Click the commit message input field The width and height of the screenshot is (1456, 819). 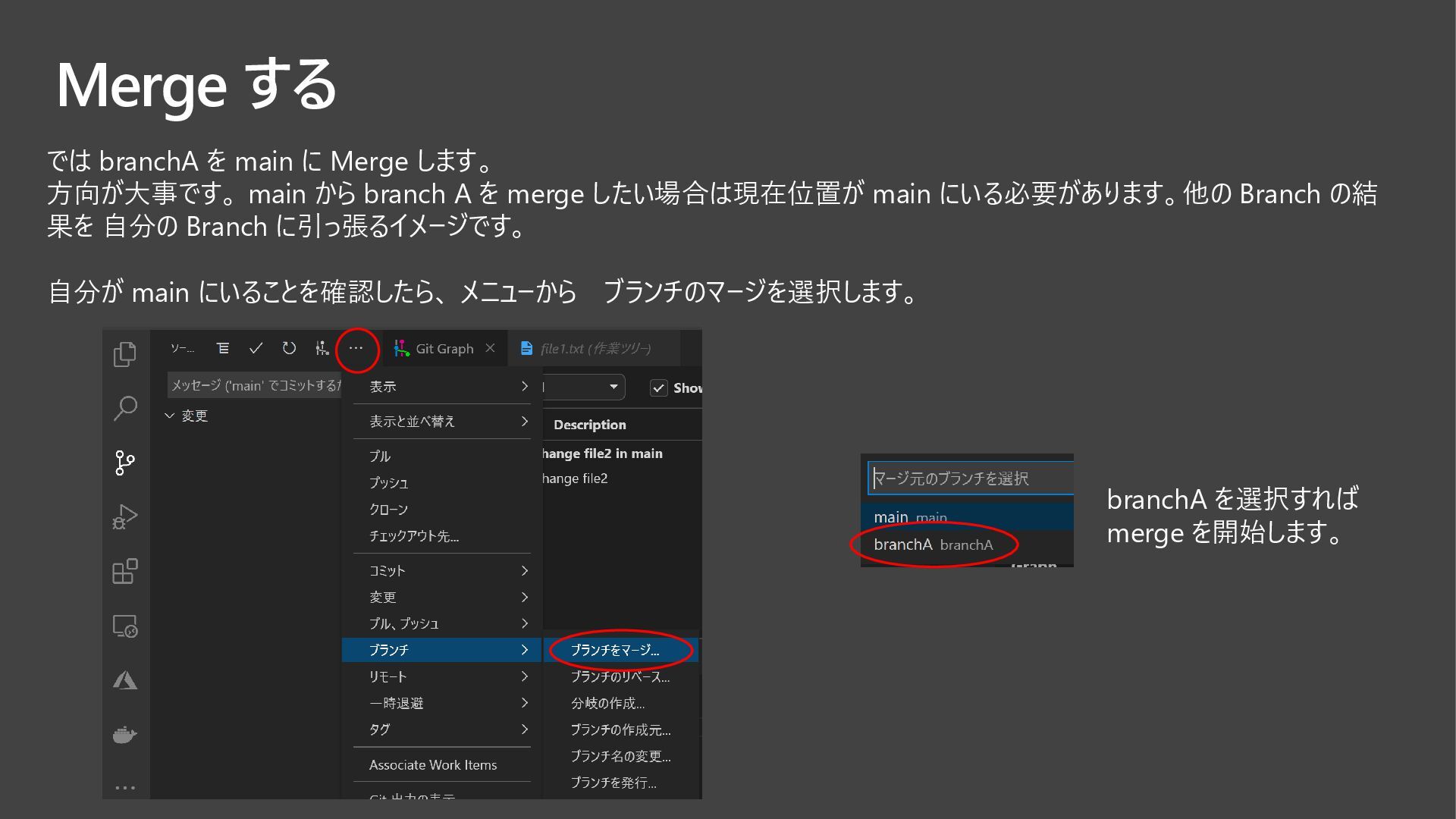(254, 385)
